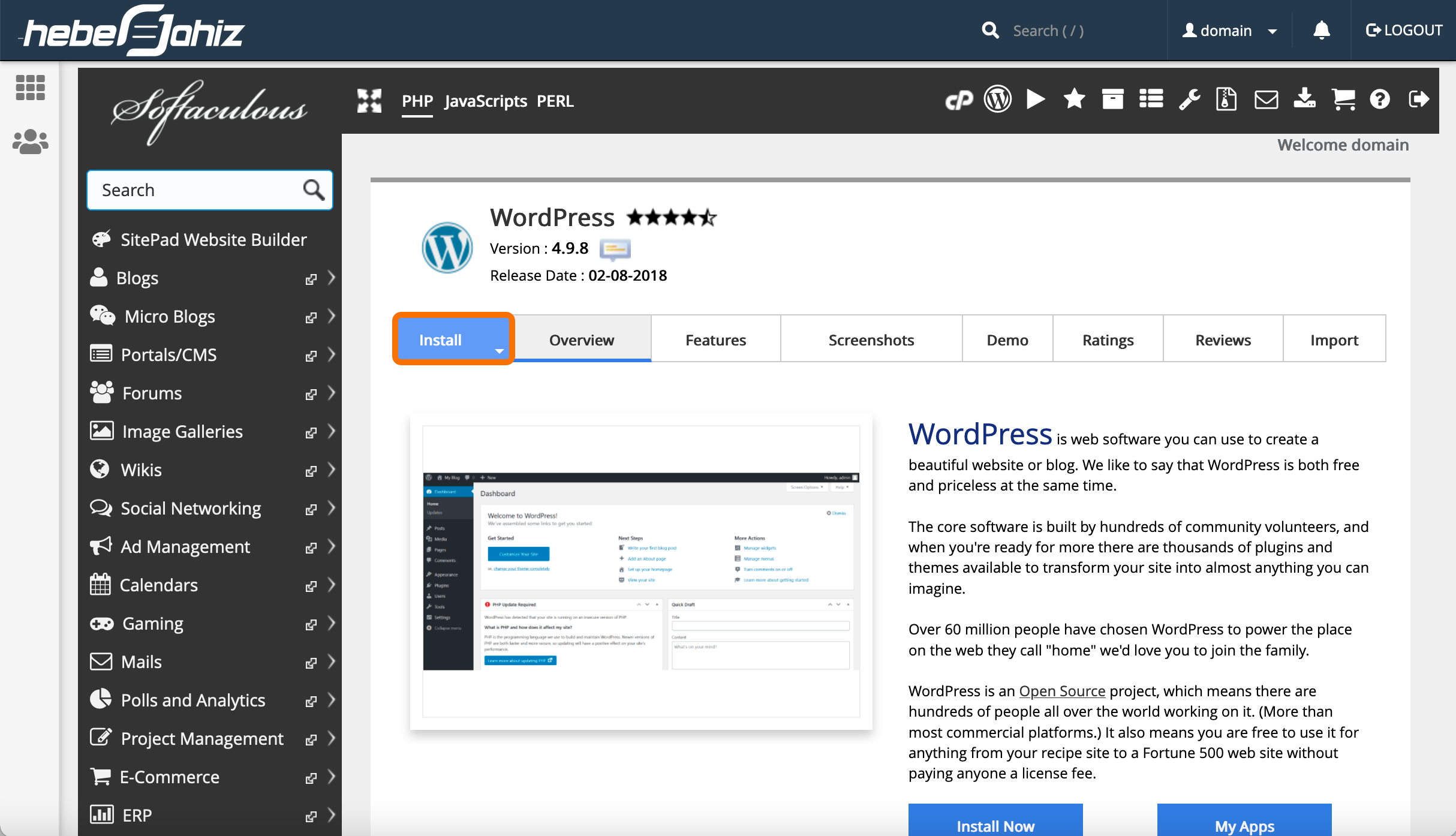Image resolution: width=1456 pixels, height=836 pixels.
Task: Open the email settings envelope icon
Action: pyautogui.click(x=1266, y=100)
